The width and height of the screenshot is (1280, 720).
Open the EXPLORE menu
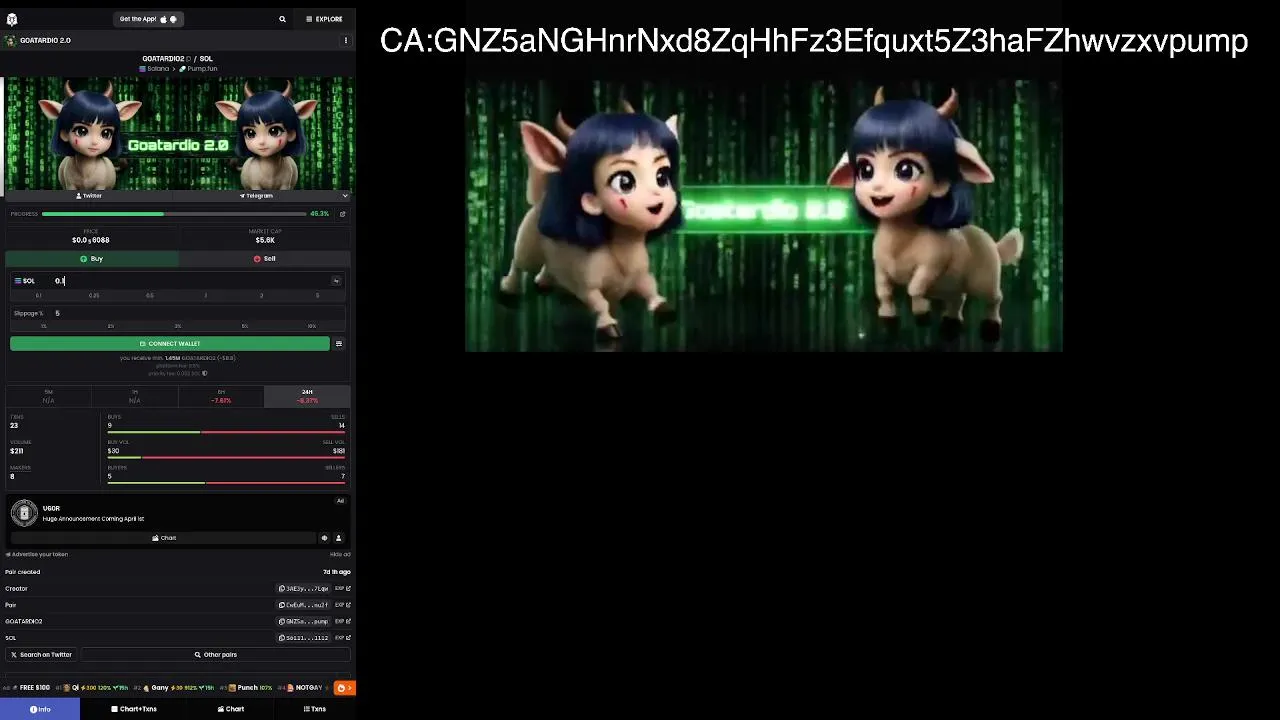324,19
